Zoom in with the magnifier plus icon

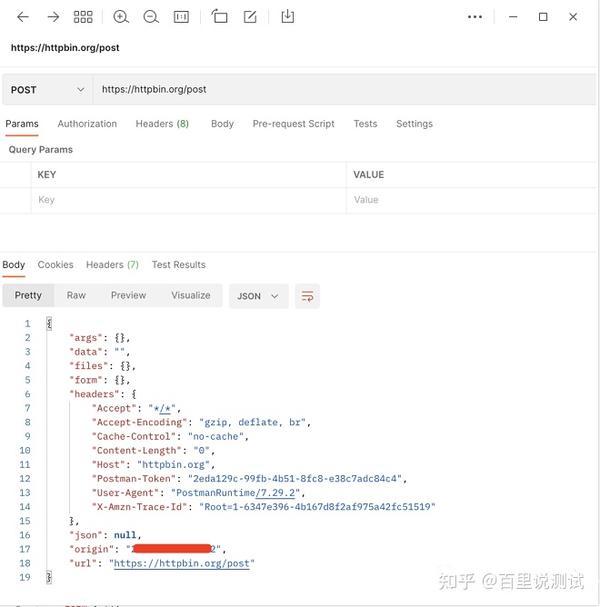point(121,17)
